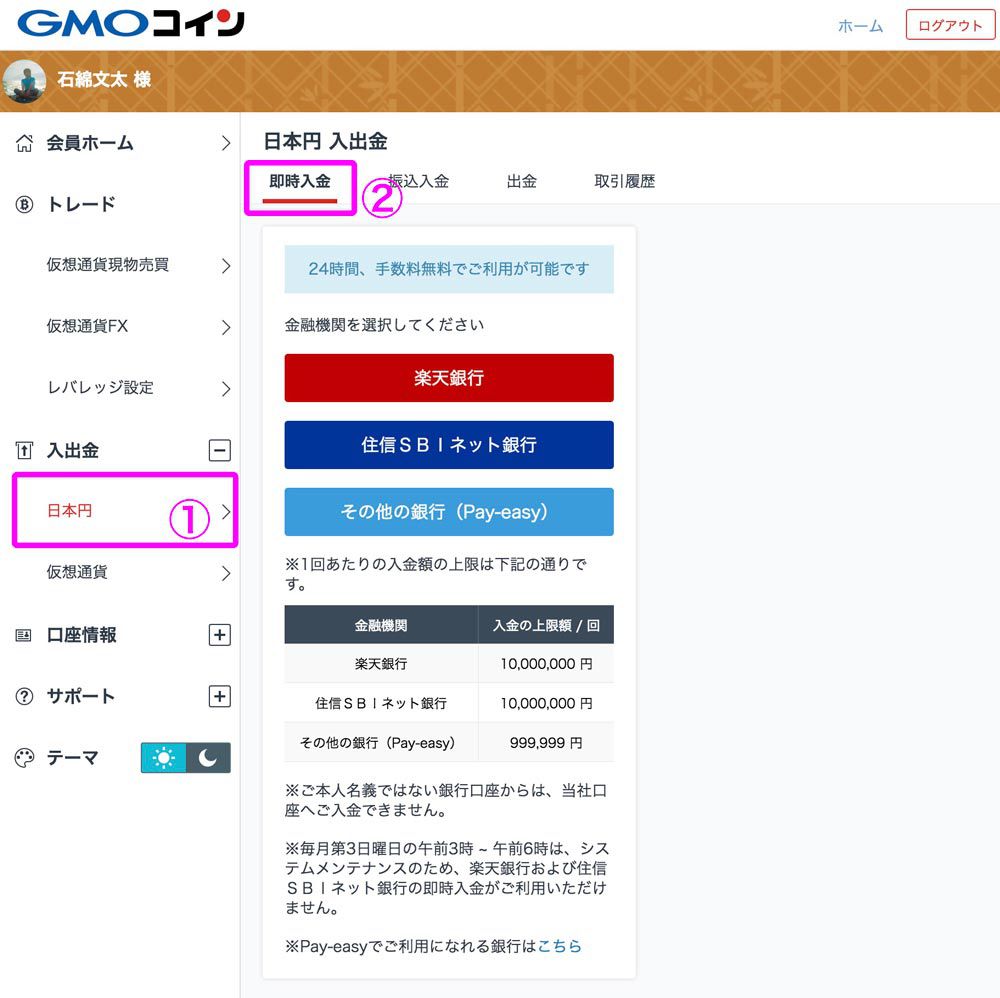The width and height of the screenshot is (1000, 998).
Task: Click the 住信SBIネット銀行 table cell
Action: click(x=381, y=703)
